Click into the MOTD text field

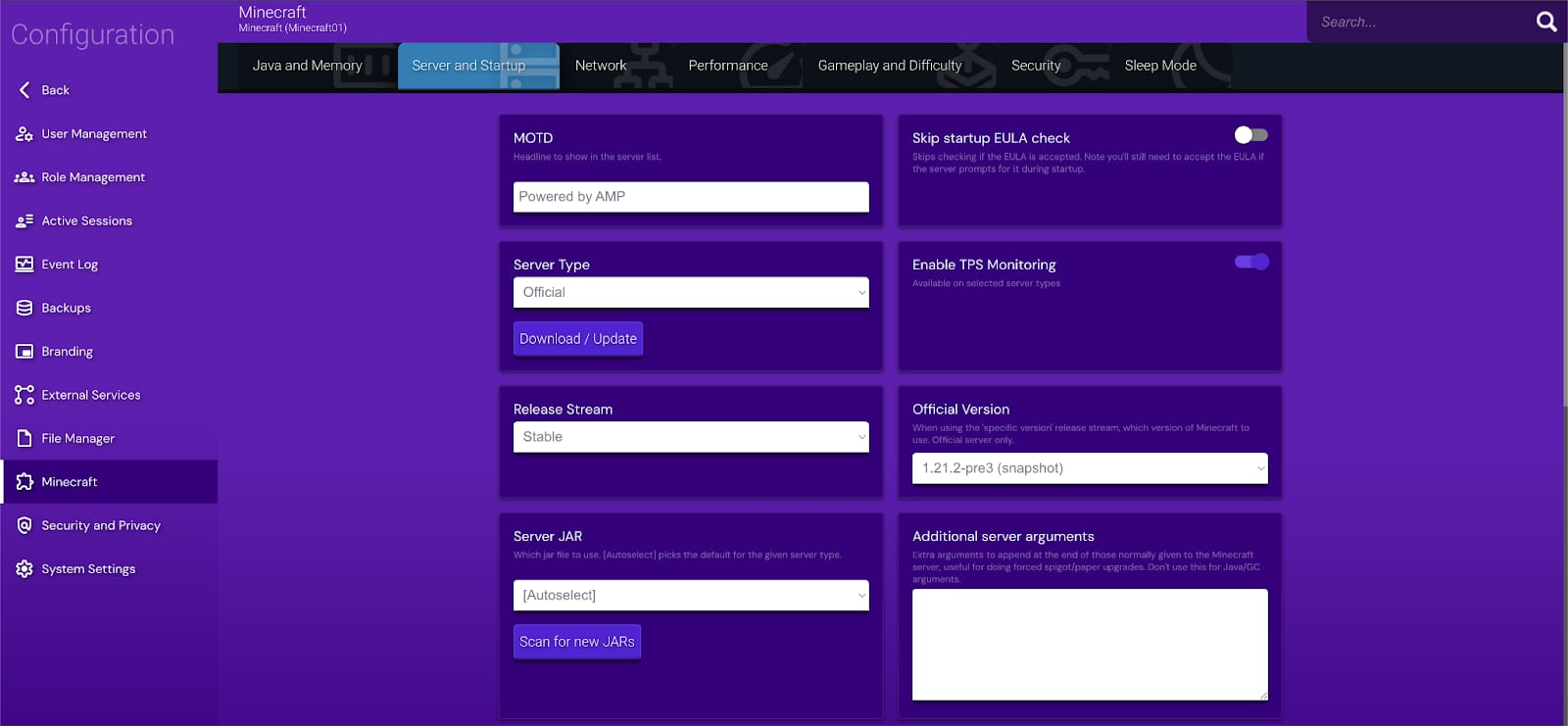pos(690,197)
